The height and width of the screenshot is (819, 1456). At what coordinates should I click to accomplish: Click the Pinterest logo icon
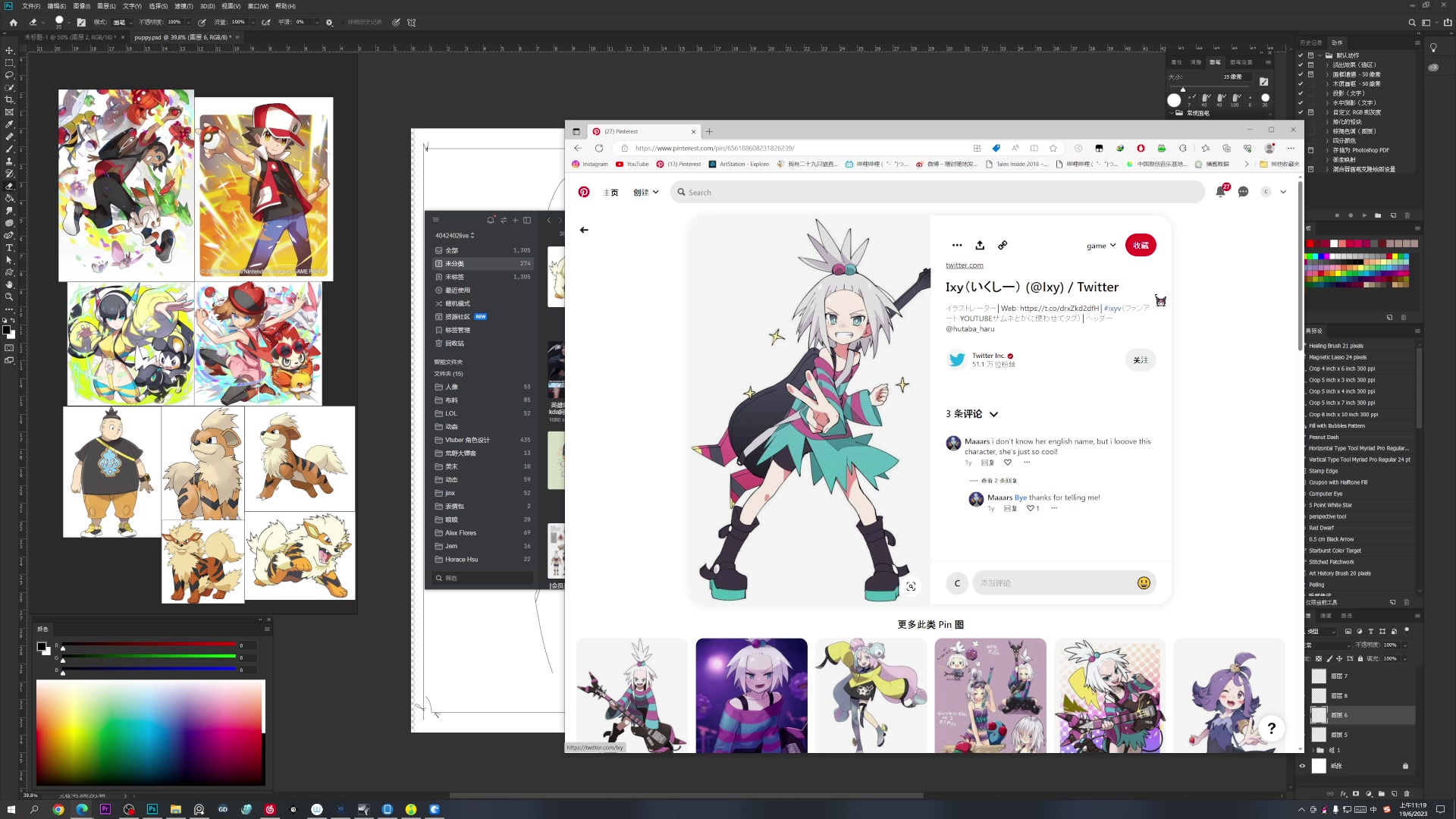(x=584, y=193)
